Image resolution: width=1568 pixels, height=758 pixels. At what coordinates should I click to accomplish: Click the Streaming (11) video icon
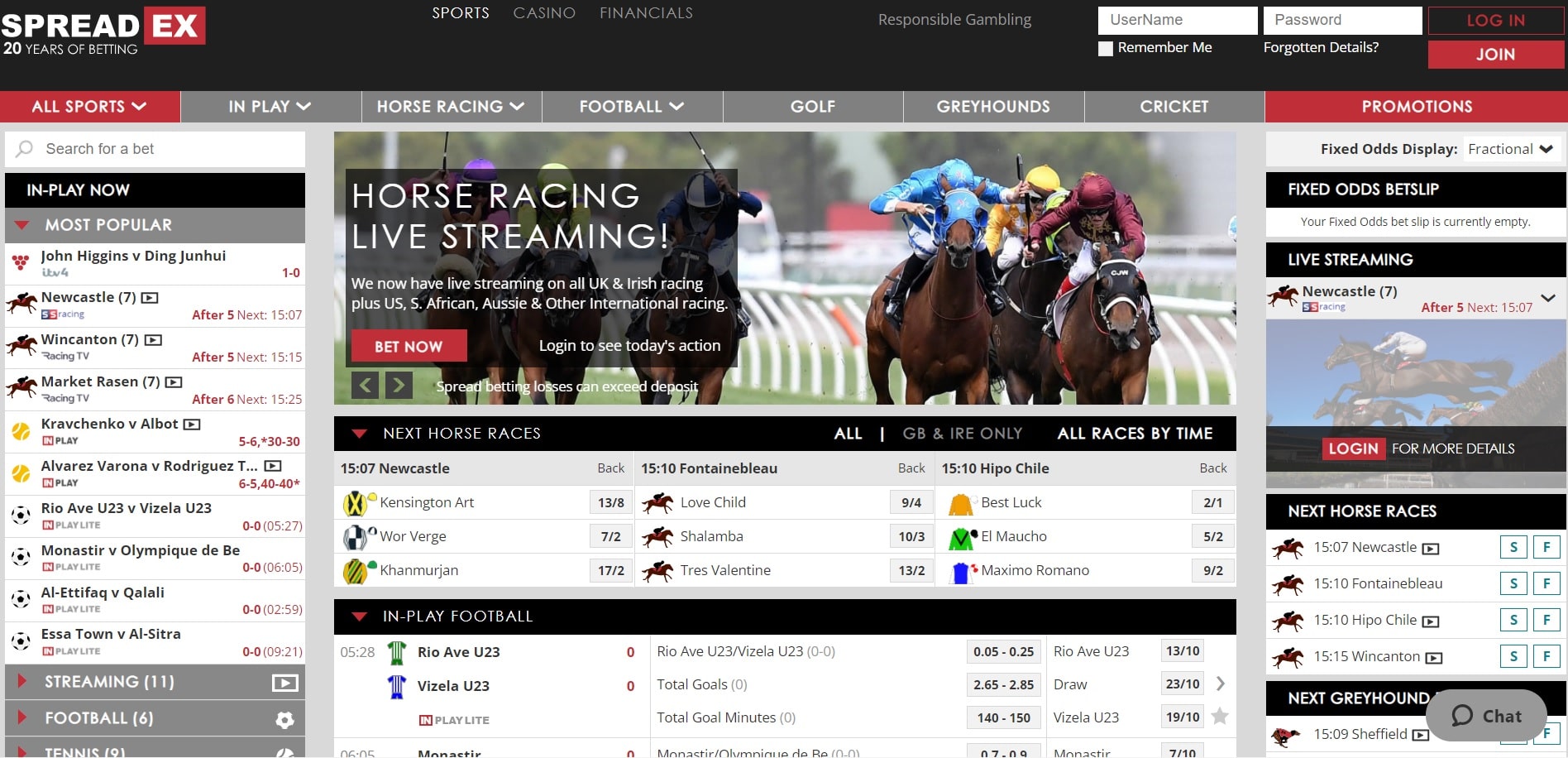coord(285,683)
